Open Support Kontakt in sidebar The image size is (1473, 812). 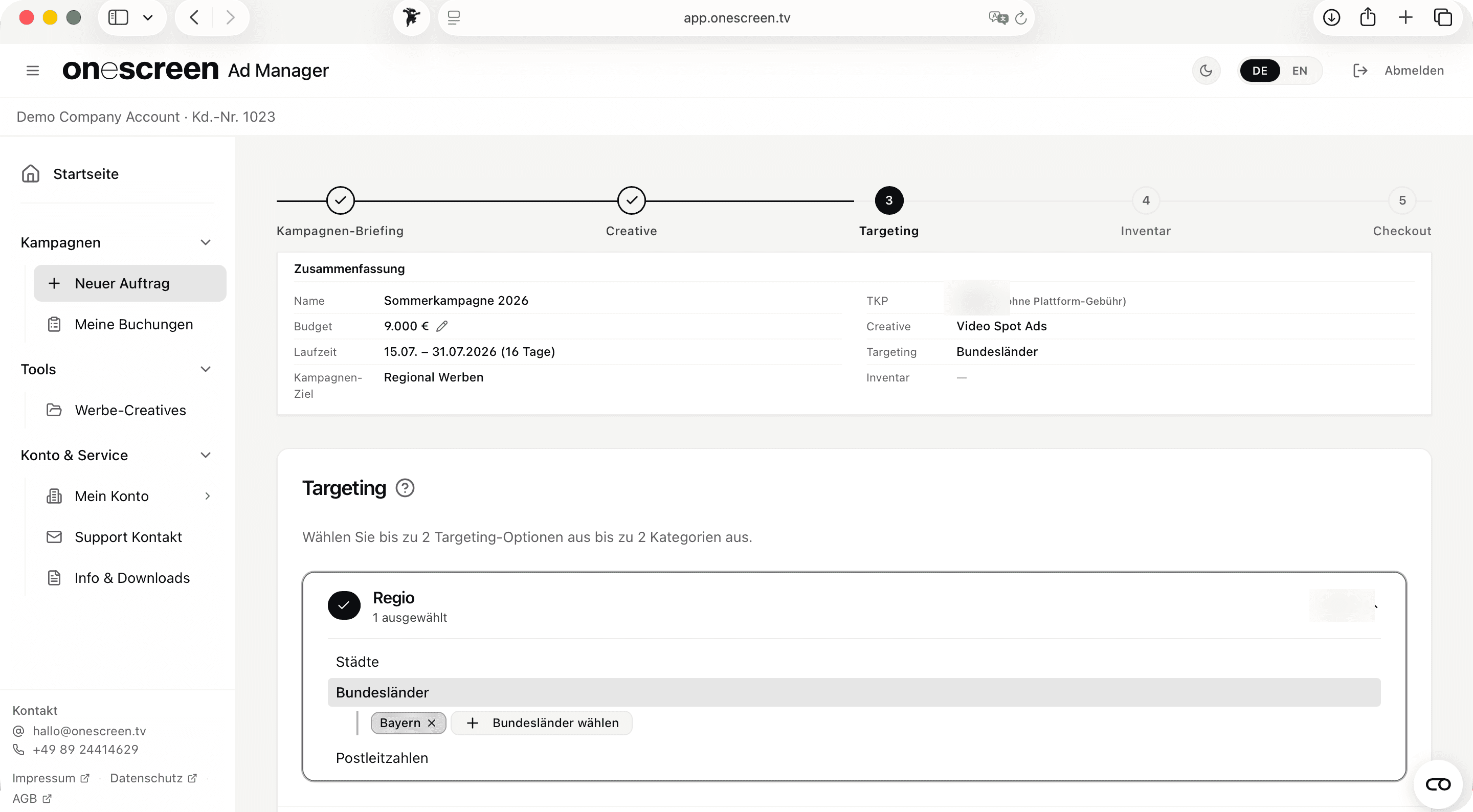(130, 537)
